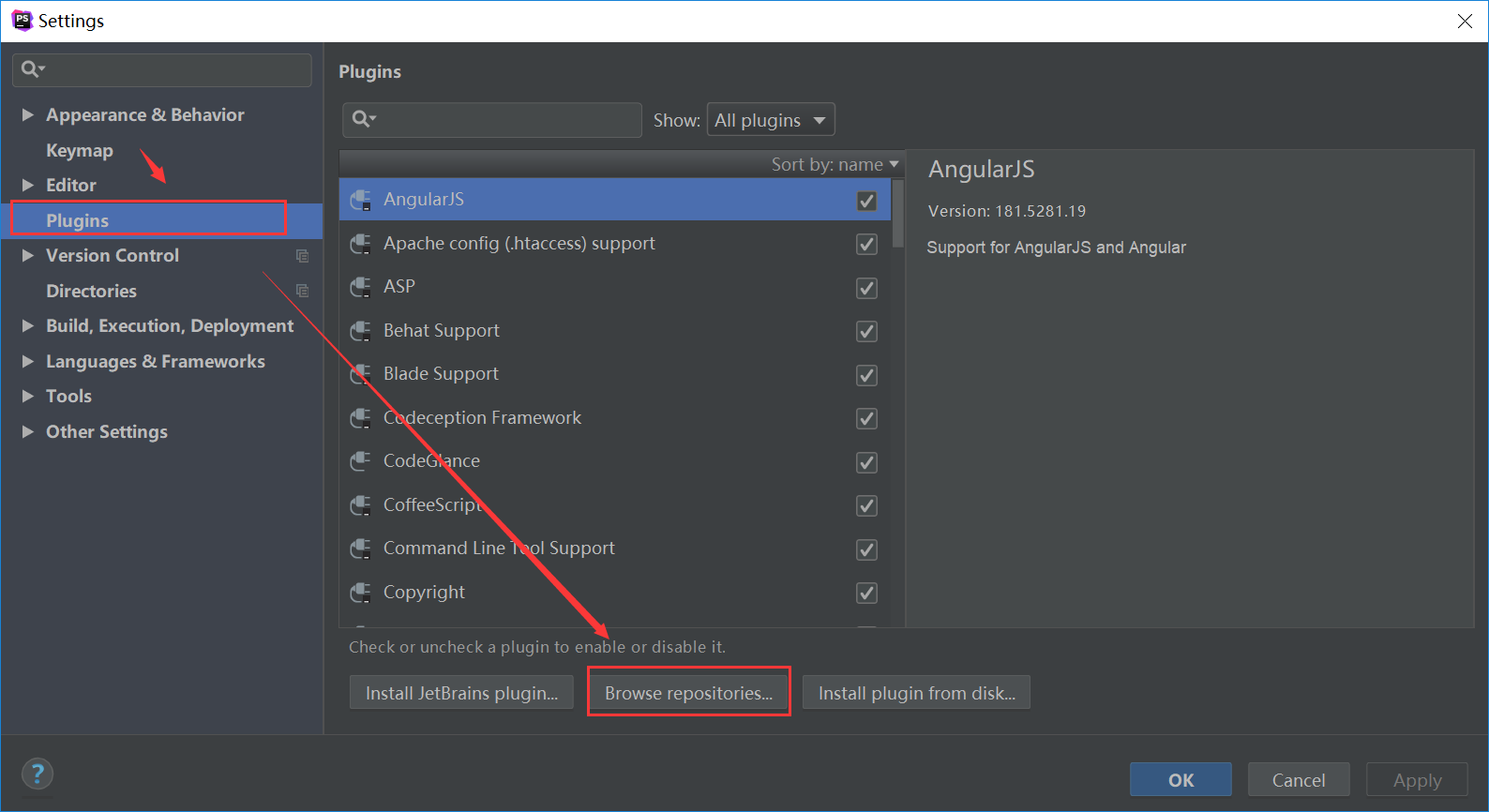Image resolution: width=1489 pixels, height=812 pixels.
Task: Select Keymap in the settings sidebar
Action: [80, 150]
